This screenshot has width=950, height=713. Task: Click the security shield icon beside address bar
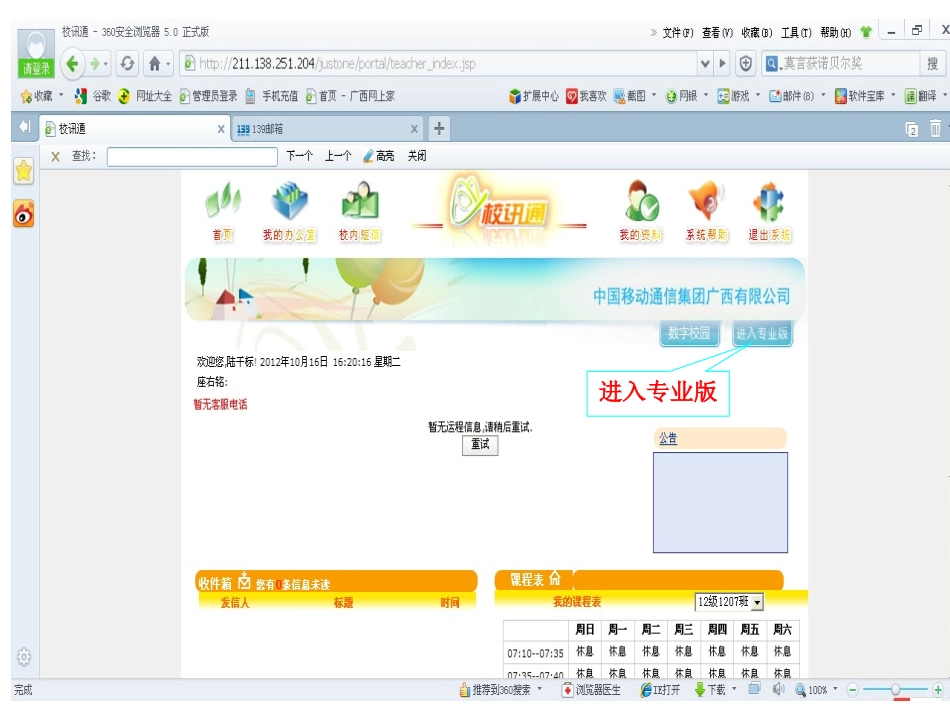(746, 64)
